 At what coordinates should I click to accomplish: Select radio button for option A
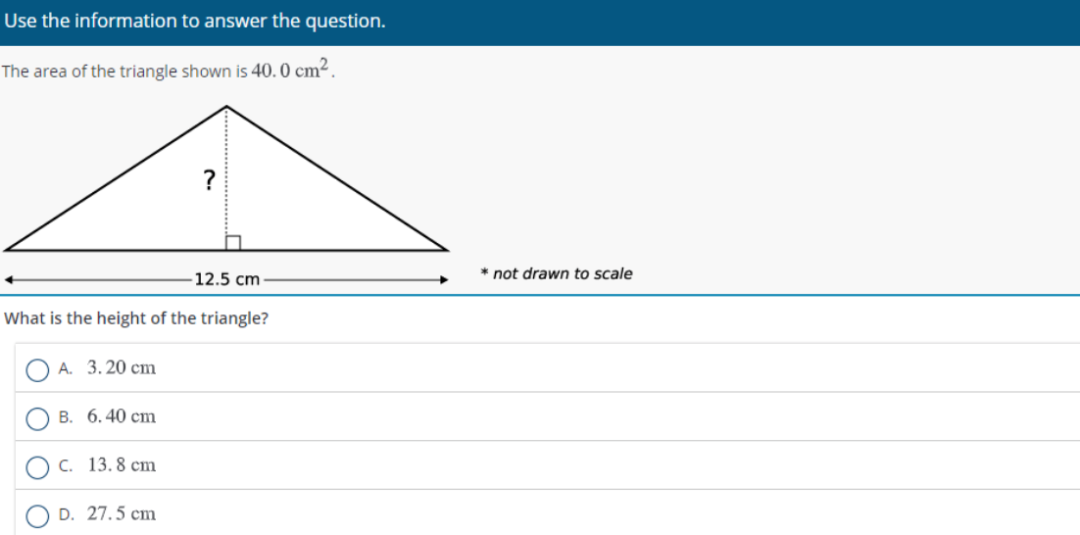coord(37,369)
